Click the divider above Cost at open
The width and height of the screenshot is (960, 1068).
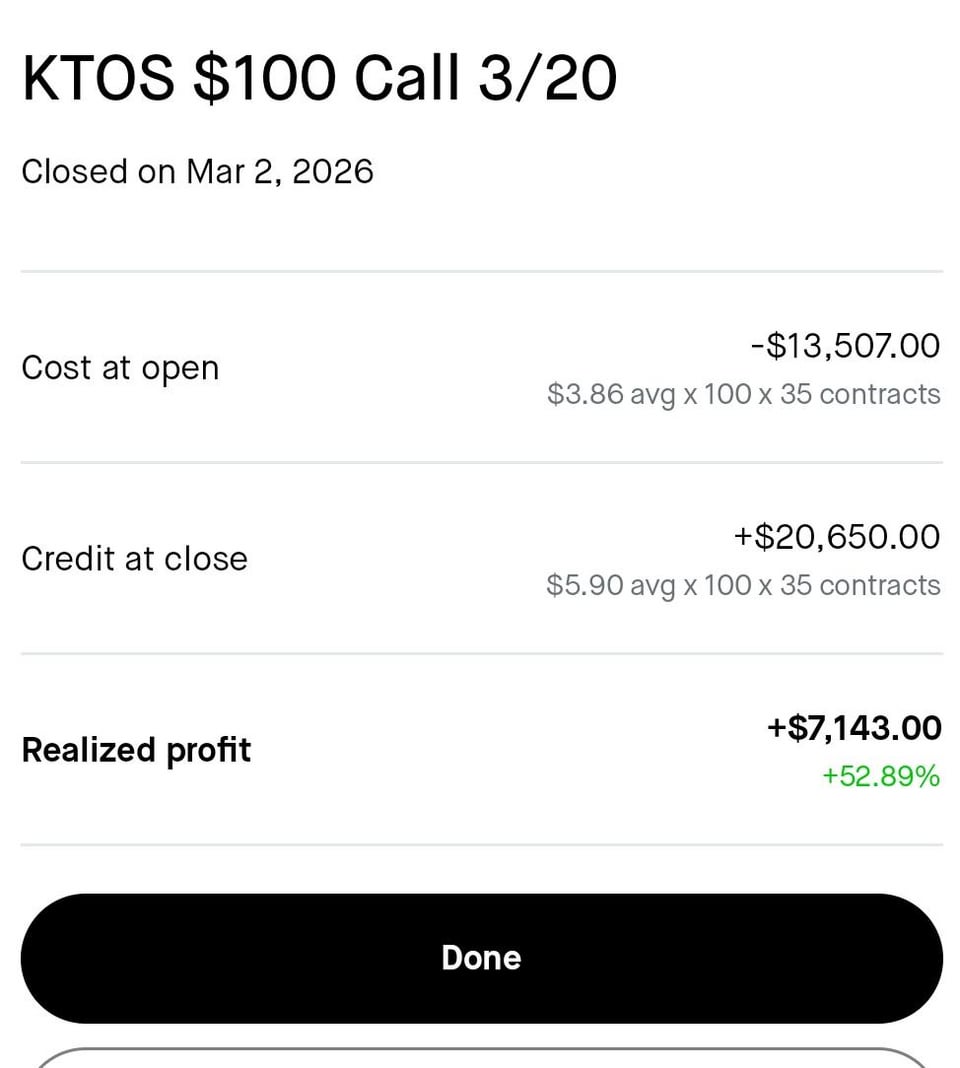(480, 271)
